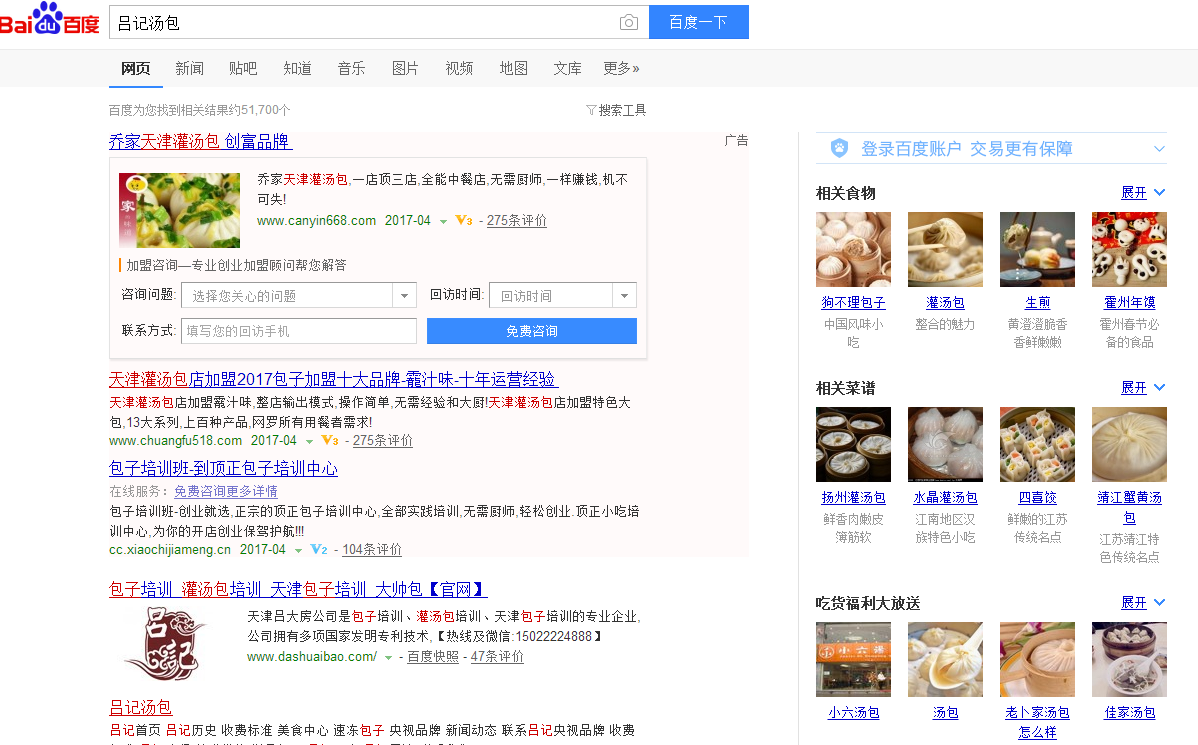1198x745 pixels.
Task: Open the 乔家天津灌汤包 创富品牌 result
Action: coord(200,141)
